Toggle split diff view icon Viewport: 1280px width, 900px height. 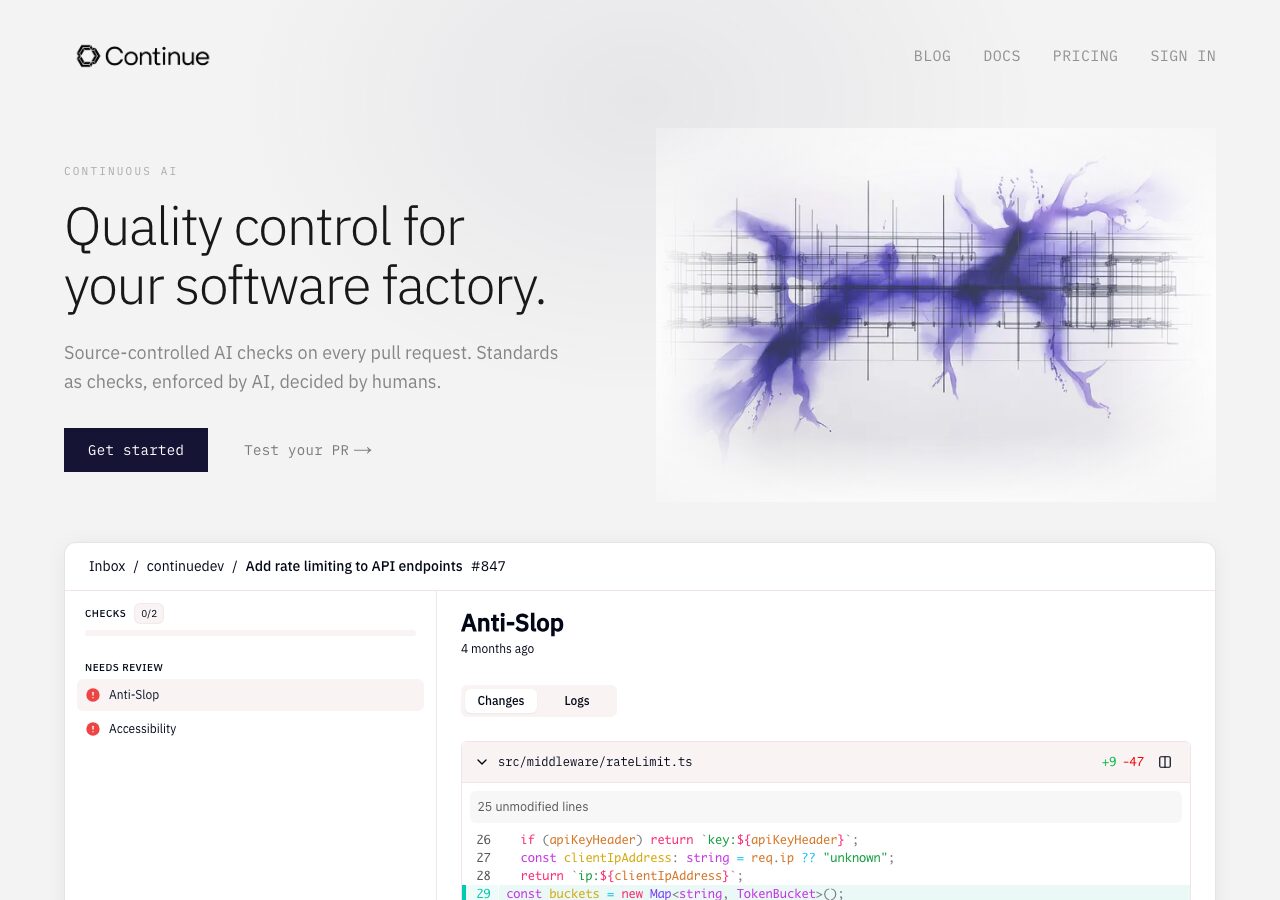[x=1165, y=762]
